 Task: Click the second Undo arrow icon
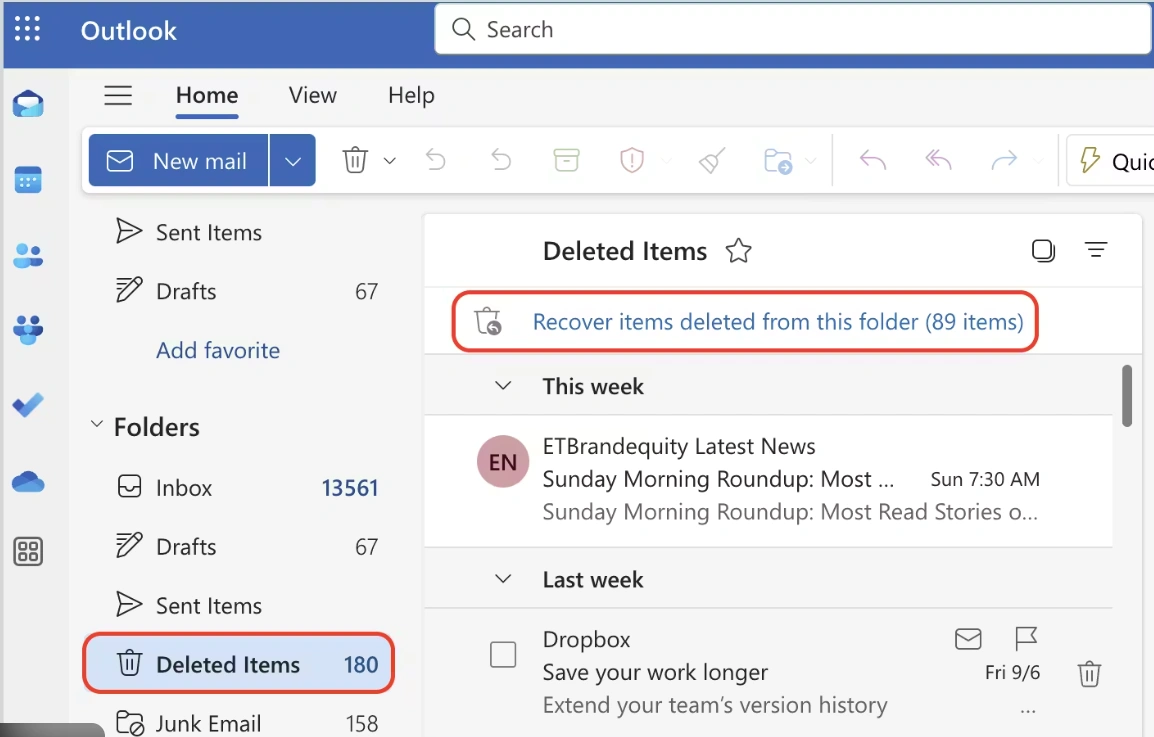(x=501, y=160)
